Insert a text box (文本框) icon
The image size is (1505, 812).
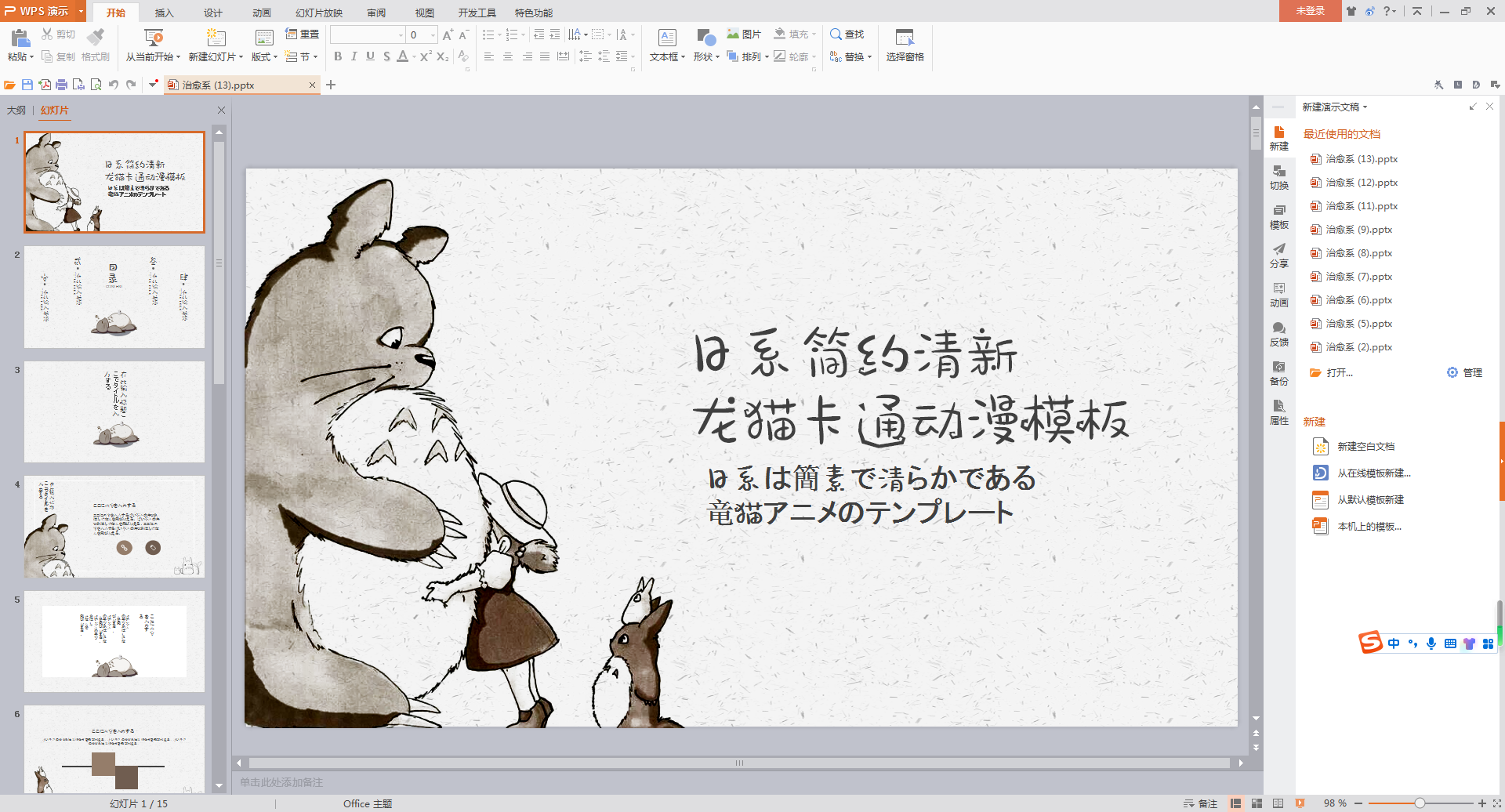click(667, 37)
